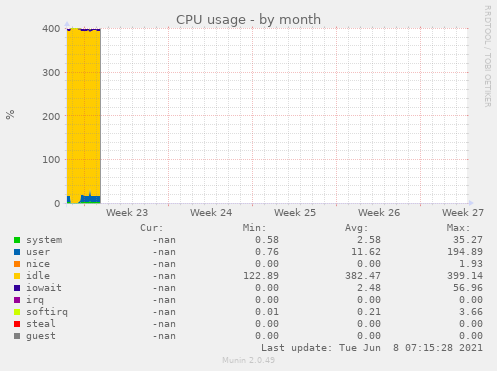Click the Week 23 axis label

pos(127,213)
